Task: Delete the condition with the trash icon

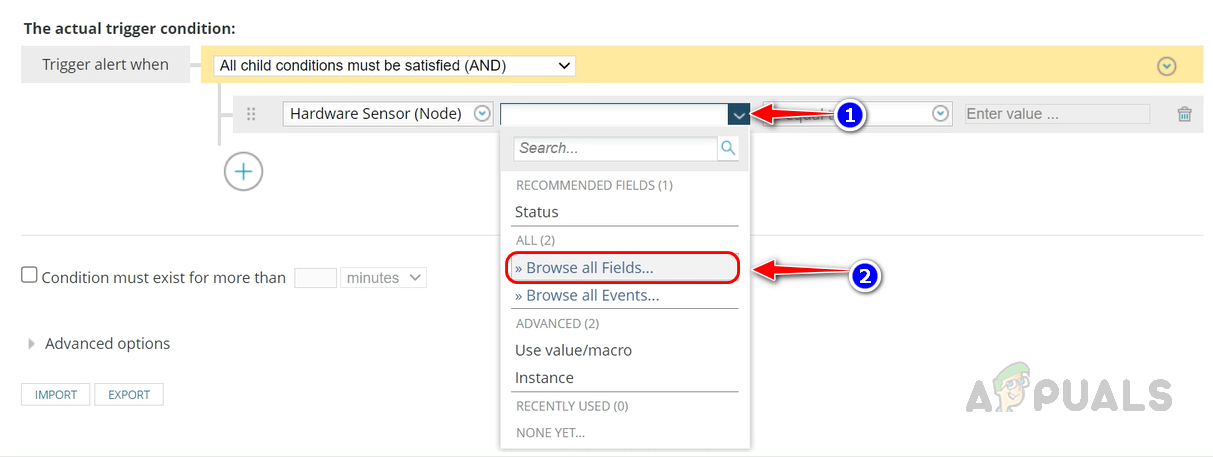Action: pos(1184,114)
